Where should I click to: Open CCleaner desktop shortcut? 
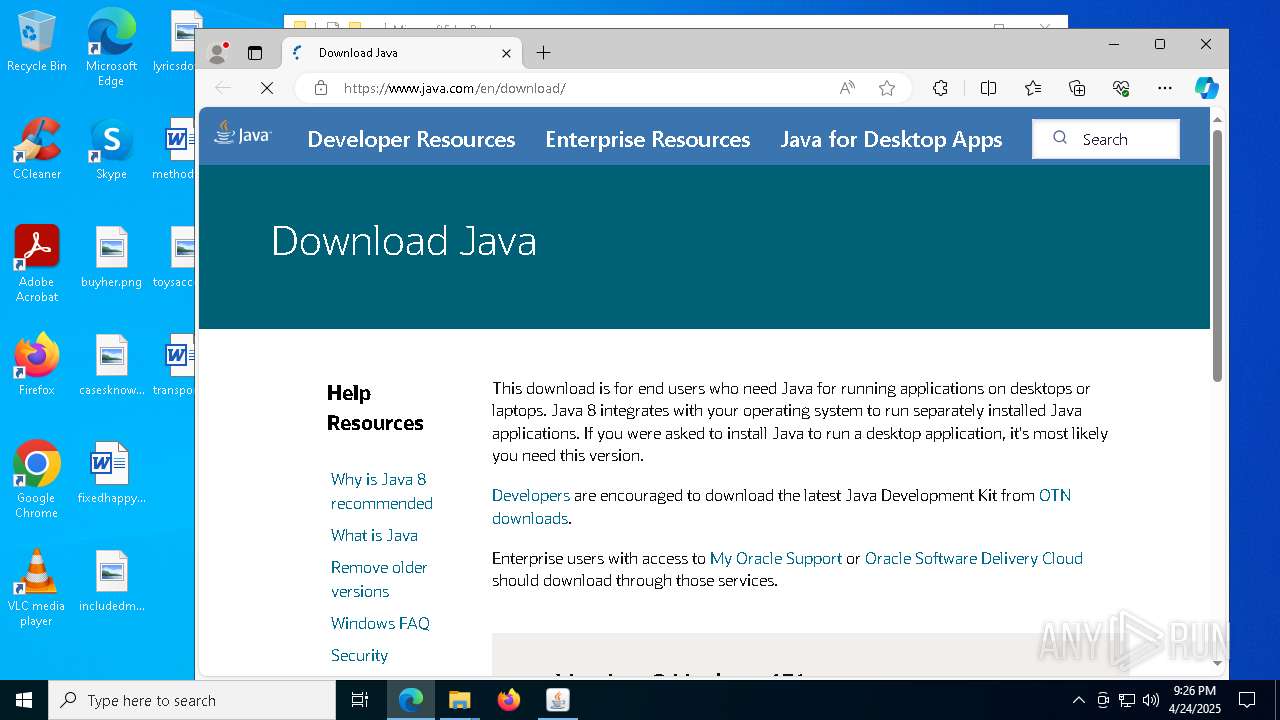(37, 149)
